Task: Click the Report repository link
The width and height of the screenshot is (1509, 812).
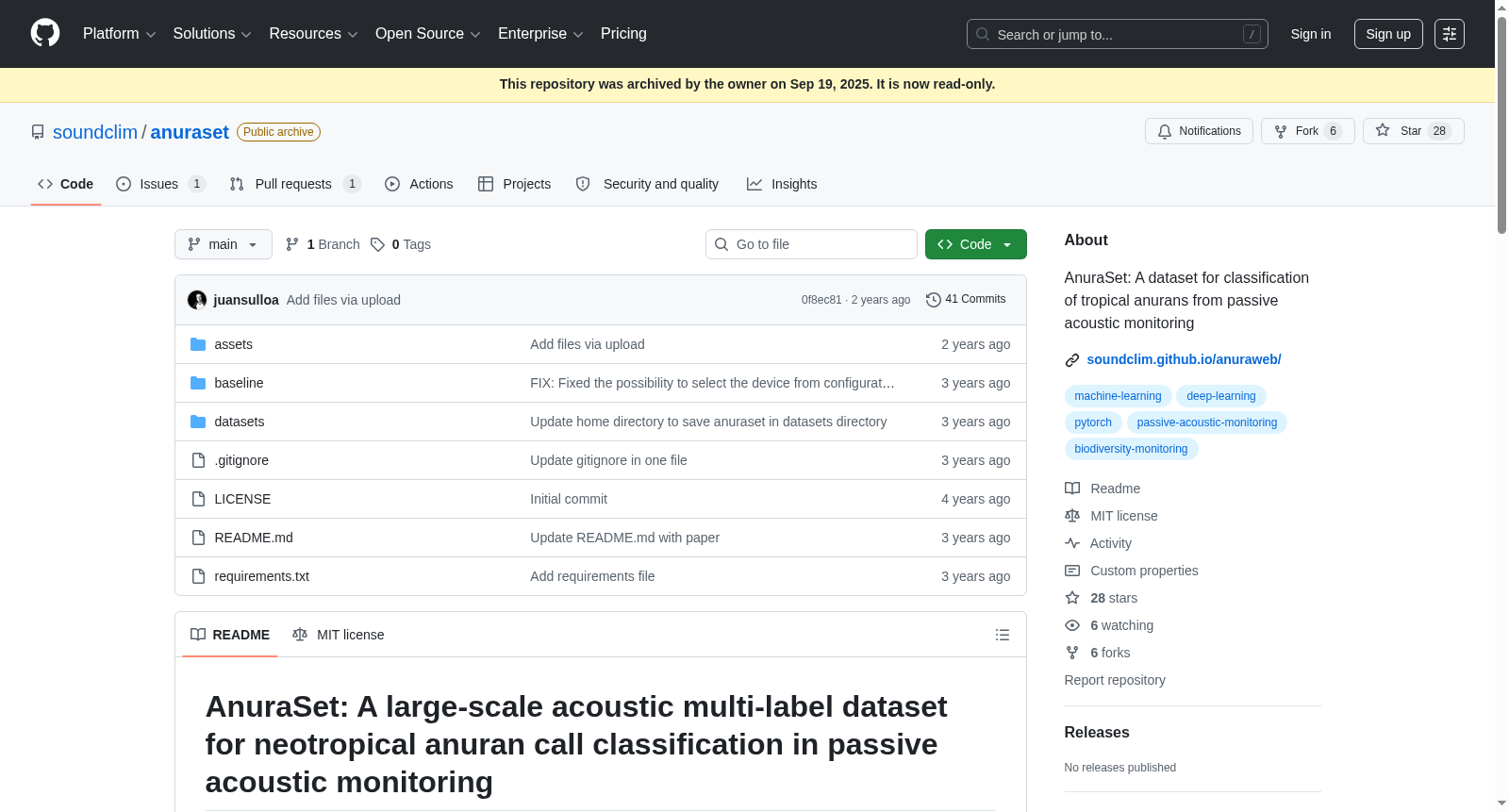Action: tap(1115, 680)
